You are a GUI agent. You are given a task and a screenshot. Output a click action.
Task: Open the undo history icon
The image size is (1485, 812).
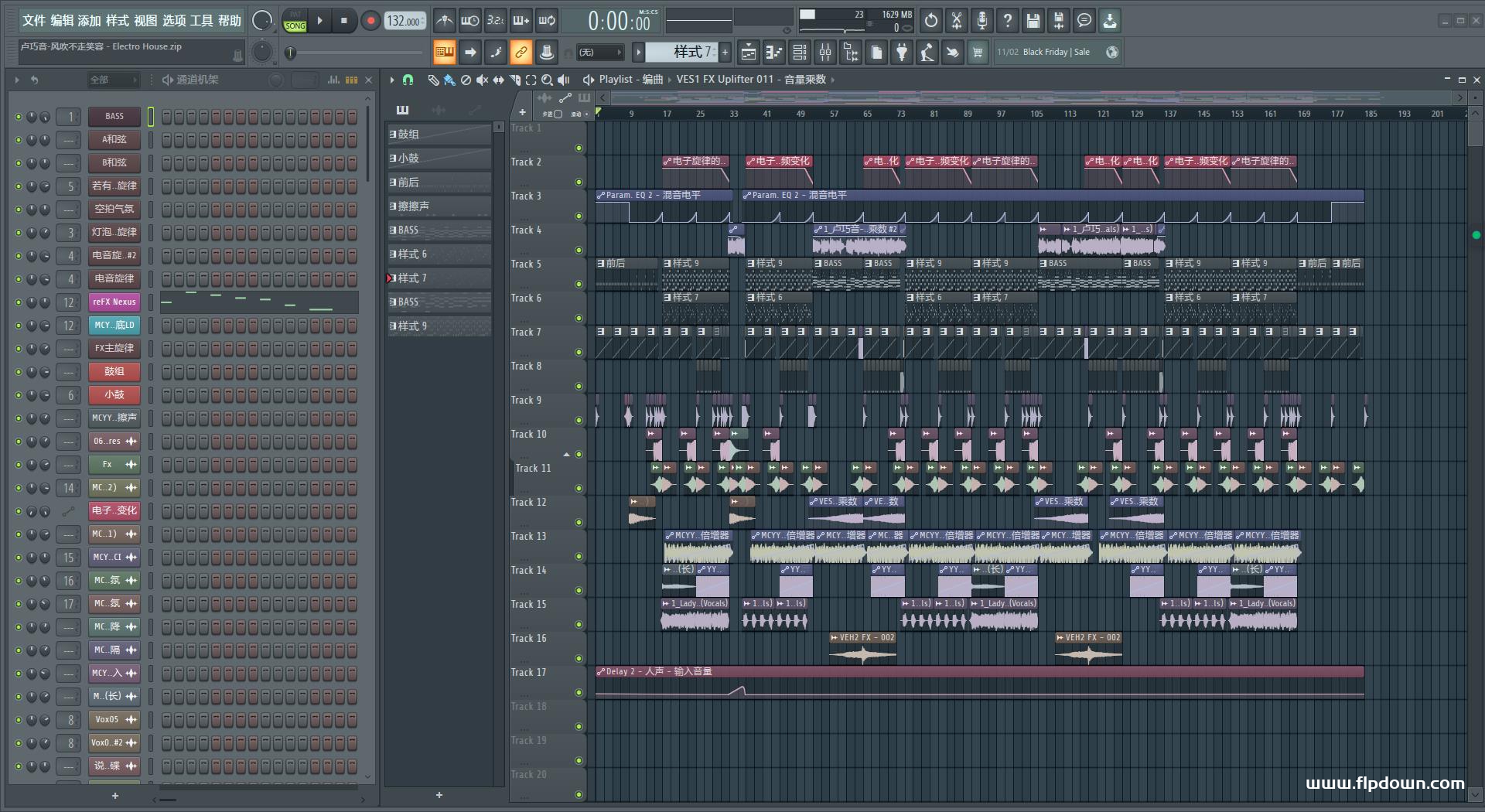tap(931, 21)
